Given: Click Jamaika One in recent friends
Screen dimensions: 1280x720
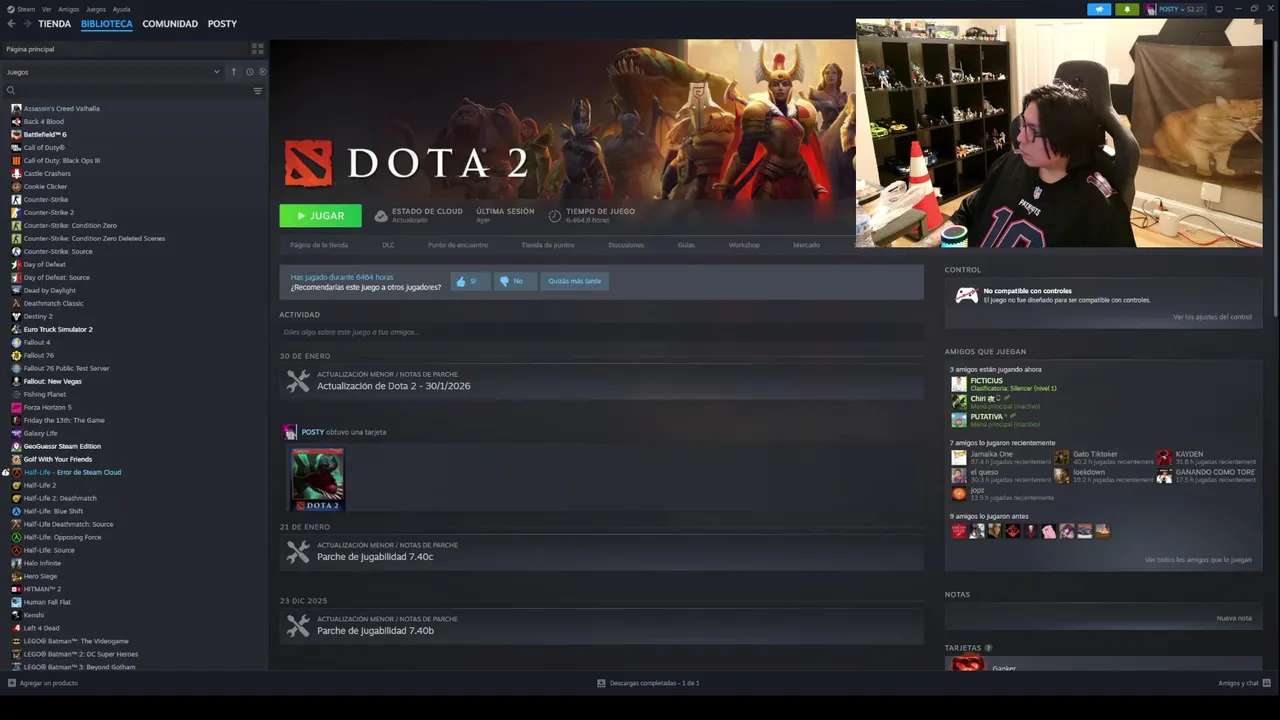Looking at the screenshot, I should pos(991,454).
